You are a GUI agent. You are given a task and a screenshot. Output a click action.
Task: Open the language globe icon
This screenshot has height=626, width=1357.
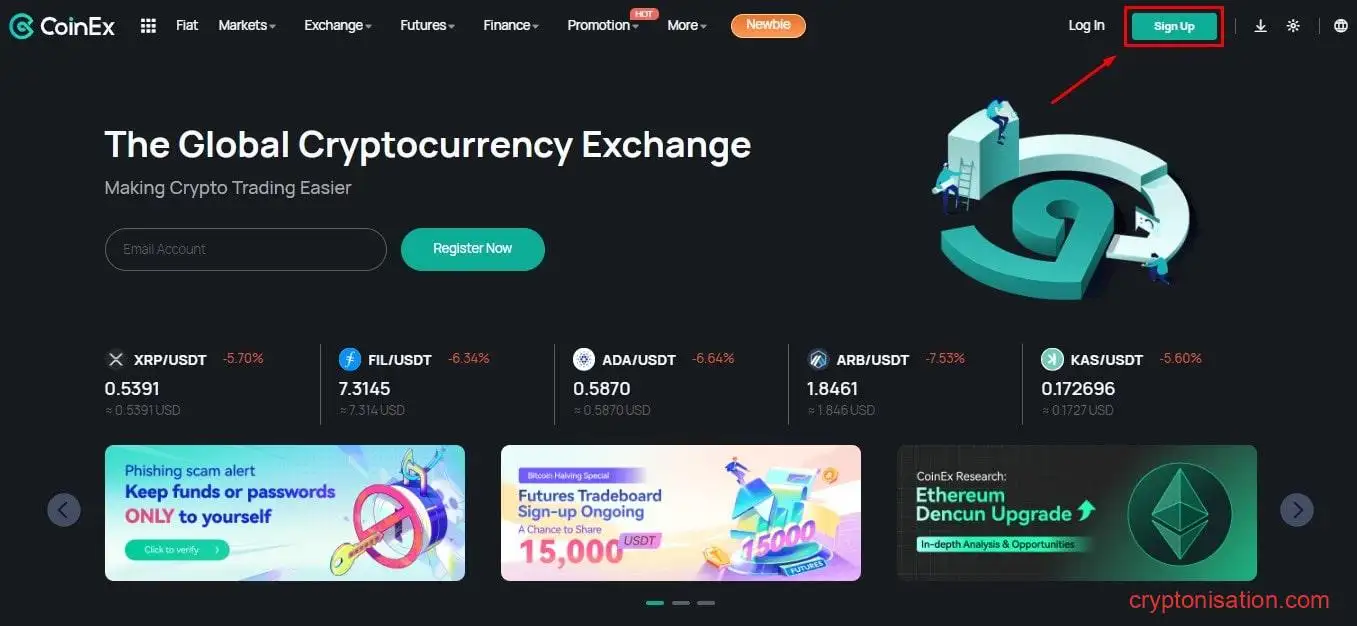click(x=1341, y=26)
